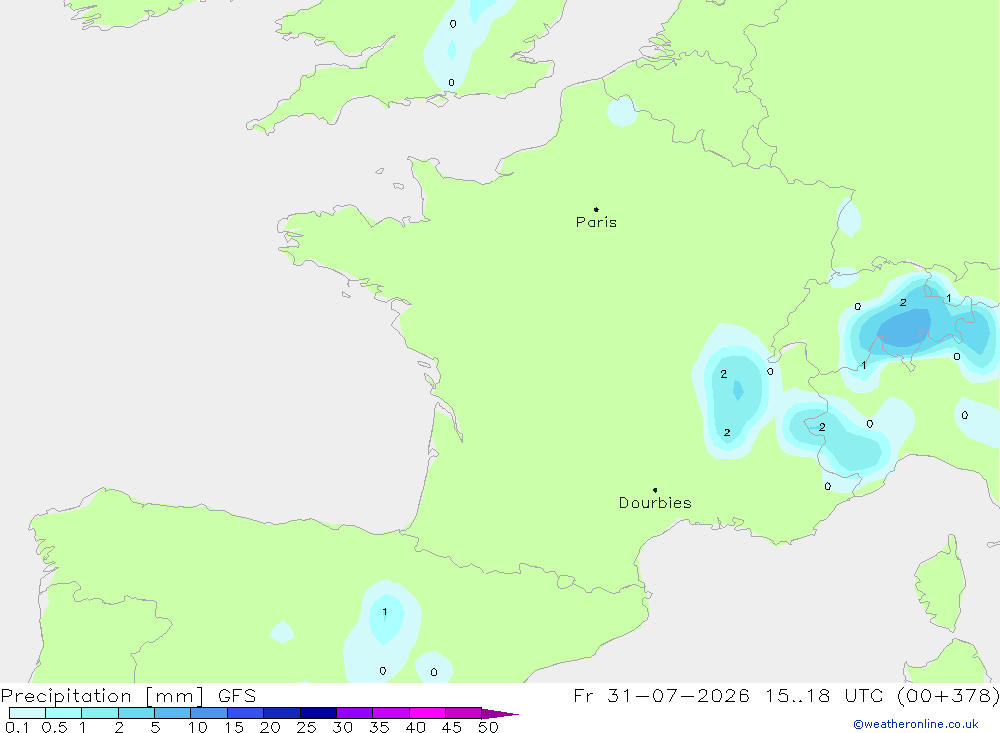Click the Paris location dot marker
This screenshot has height=733, width=1000.
click(x=596, y=209)
